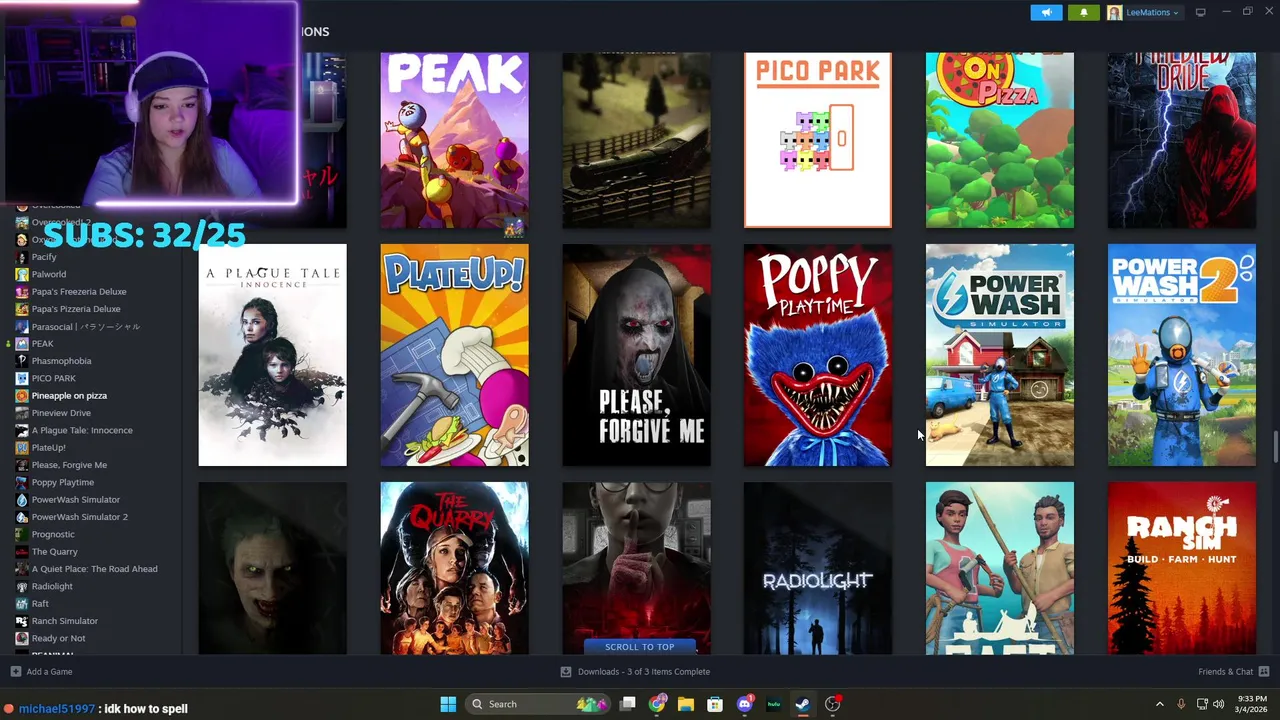Click the Ready or Not sidebar icon

pos(22,638)
